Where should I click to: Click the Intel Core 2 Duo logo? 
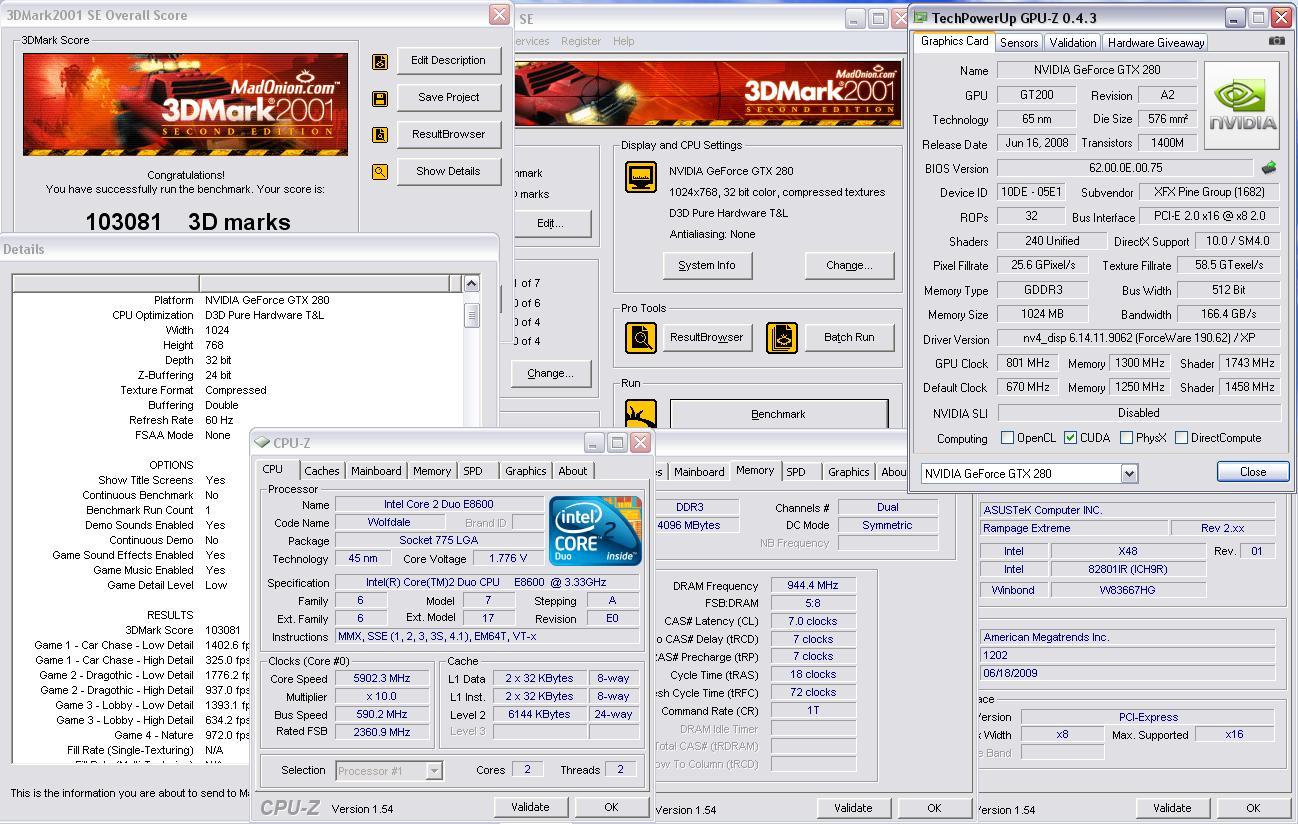595,531
